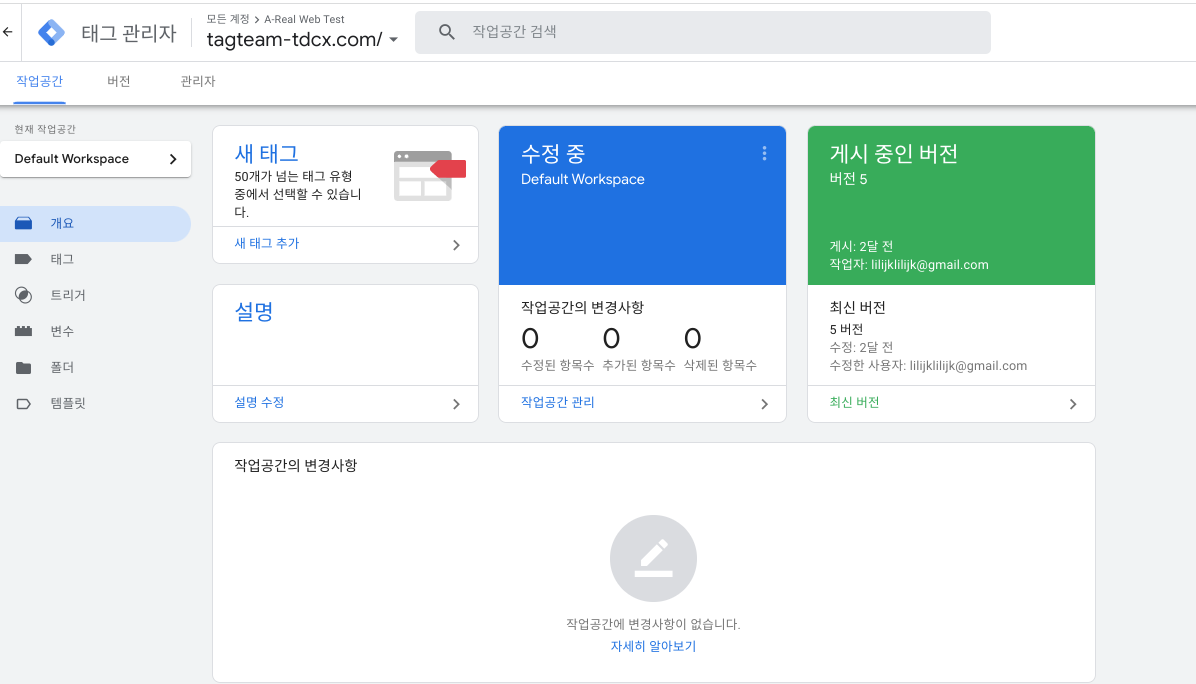Click the 템플릿 template label icon

24,403
